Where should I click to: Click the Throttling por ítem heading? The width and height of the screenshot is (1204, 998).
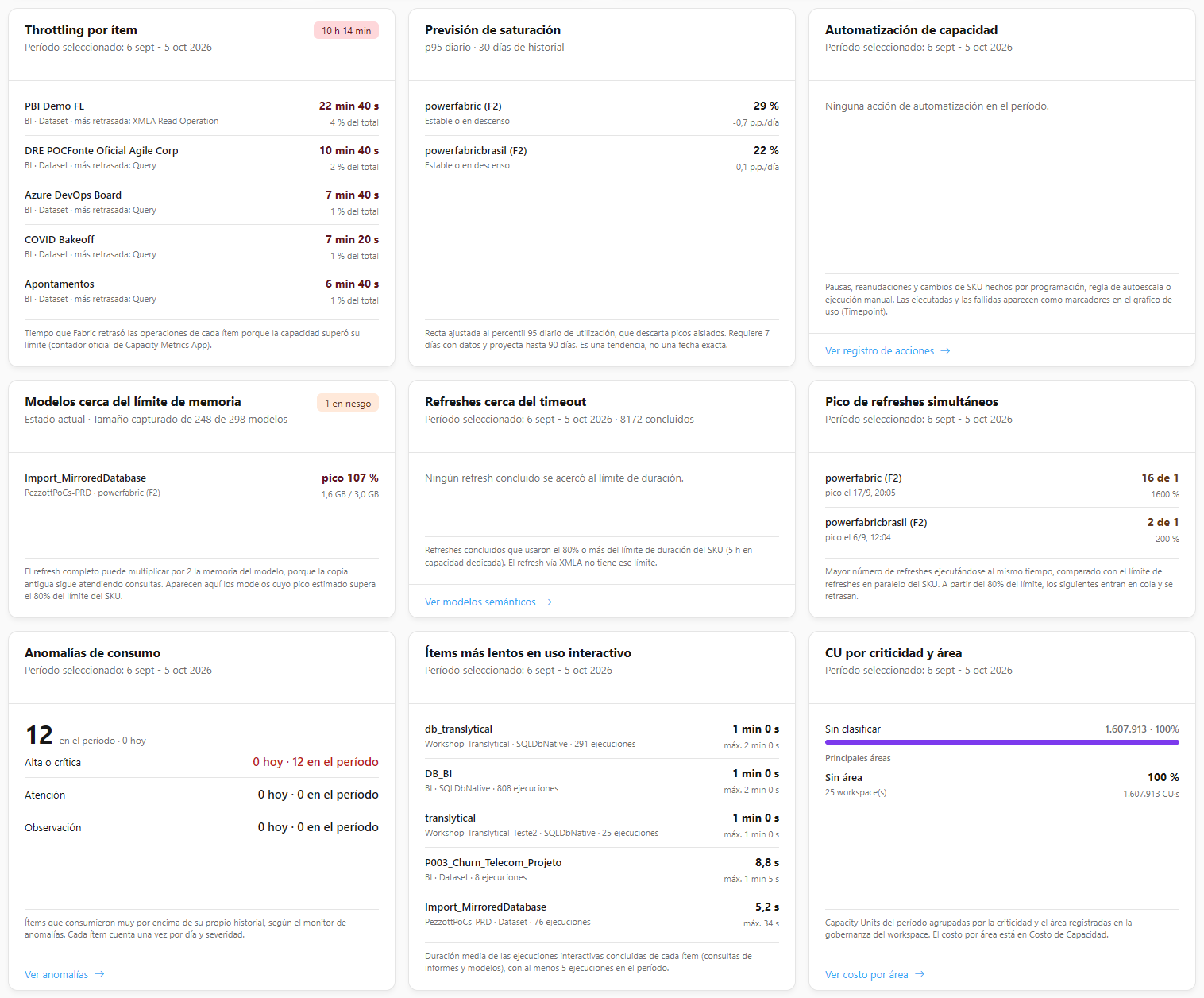click(x=81, y=29)
